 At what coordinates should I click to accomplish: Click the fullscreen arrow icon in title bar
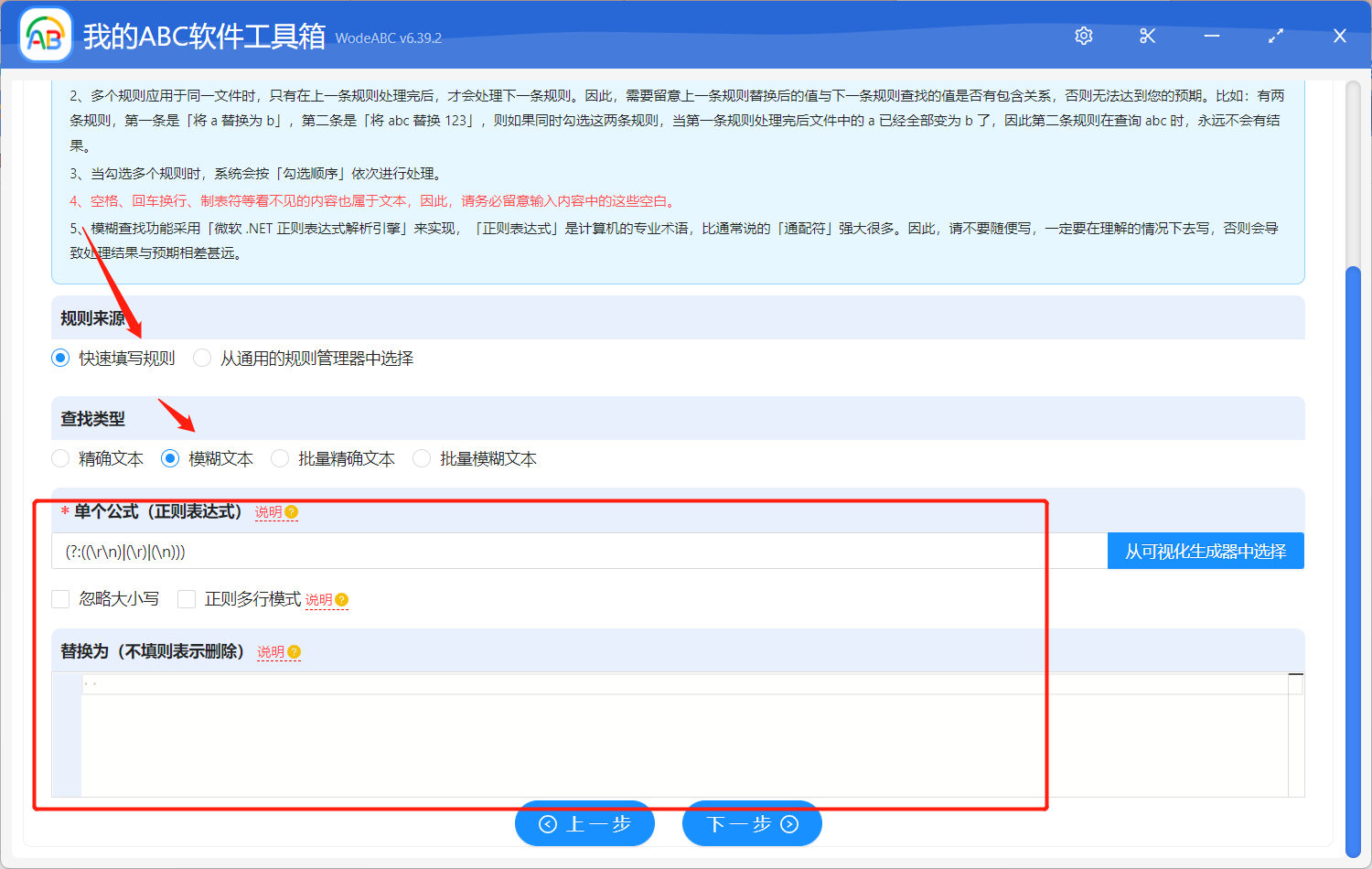coord(1275,35)
